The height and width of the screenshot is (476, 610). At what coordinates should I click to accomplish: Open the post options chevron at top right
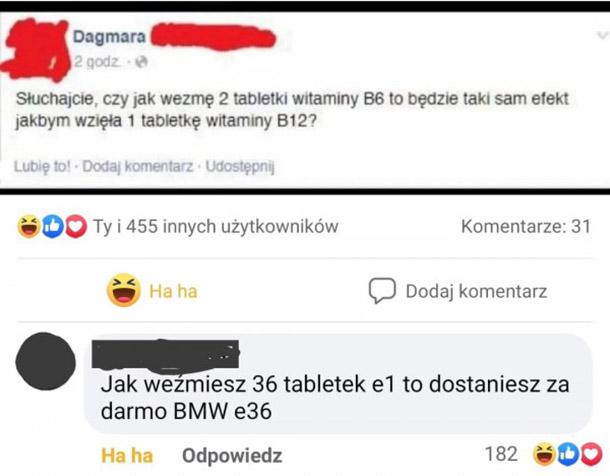click(603, 35)
